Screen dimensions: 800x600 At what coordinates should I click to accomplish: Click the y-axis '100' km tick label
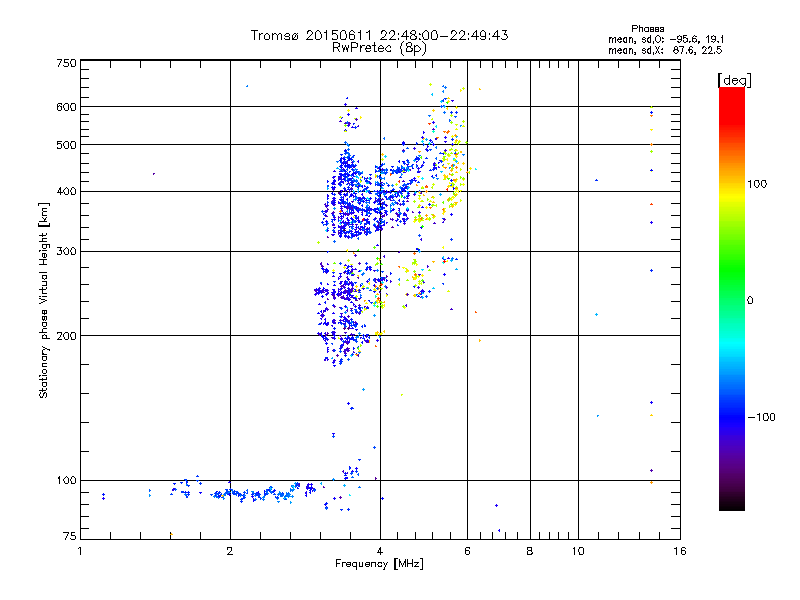[66, 481]
